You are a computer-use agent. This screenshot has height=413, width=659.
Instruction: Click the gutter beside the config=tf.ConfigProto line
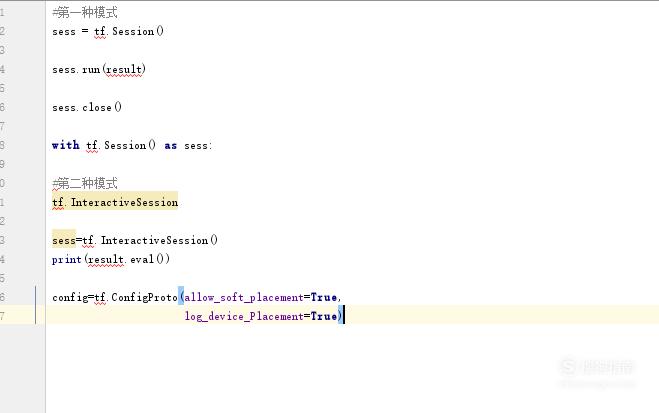click(23, 297)
